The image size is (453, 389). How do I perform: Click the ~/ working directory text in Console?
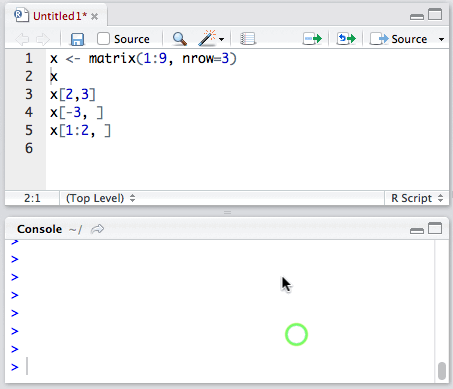75,230
